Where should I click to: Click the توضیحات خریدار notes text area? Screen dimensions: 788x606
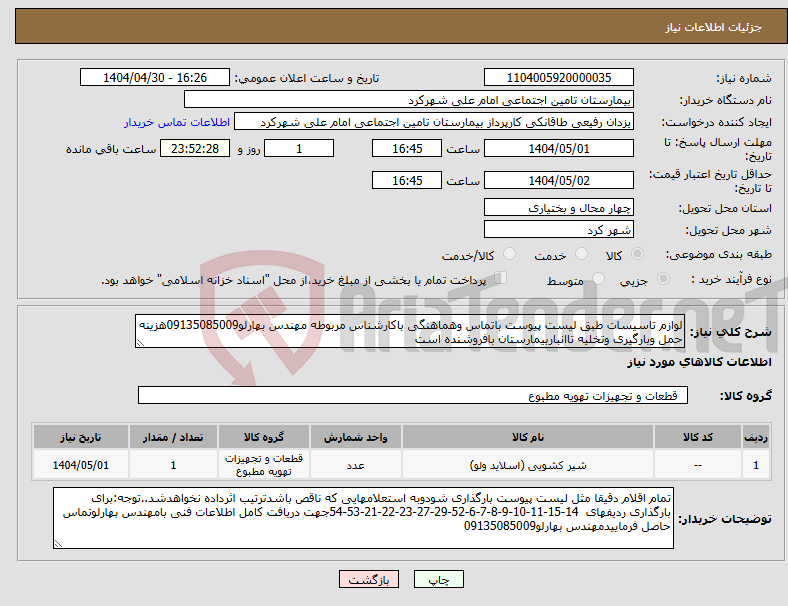coord(363,518)
